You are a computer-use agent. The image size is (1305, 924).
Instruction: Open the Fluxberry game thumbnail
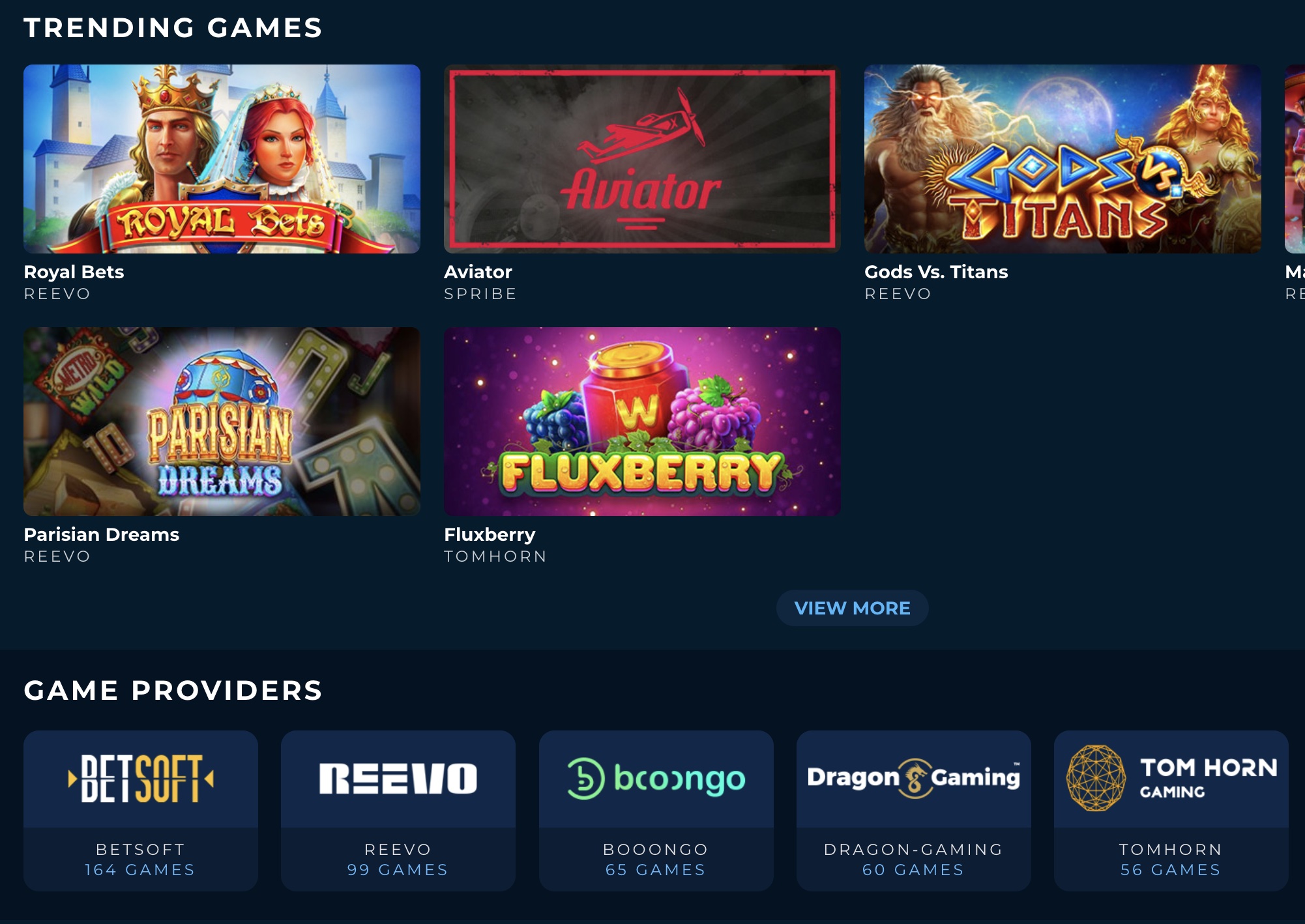pos(642,421)
